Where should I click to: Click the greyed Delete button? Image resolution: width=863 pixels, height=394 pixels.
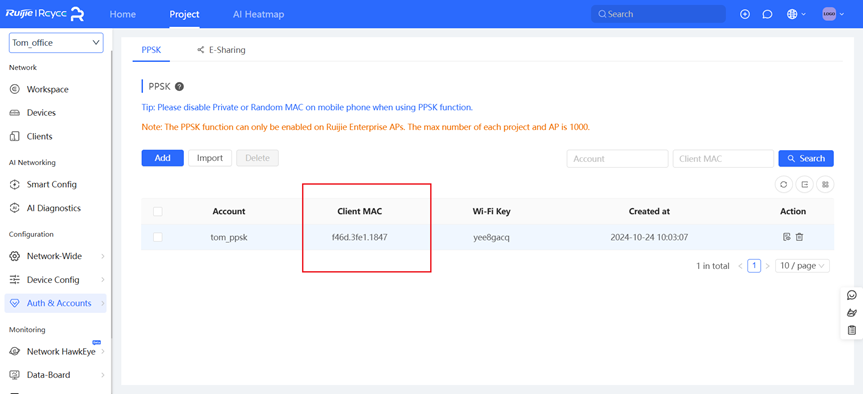click(x=258, y=158)
